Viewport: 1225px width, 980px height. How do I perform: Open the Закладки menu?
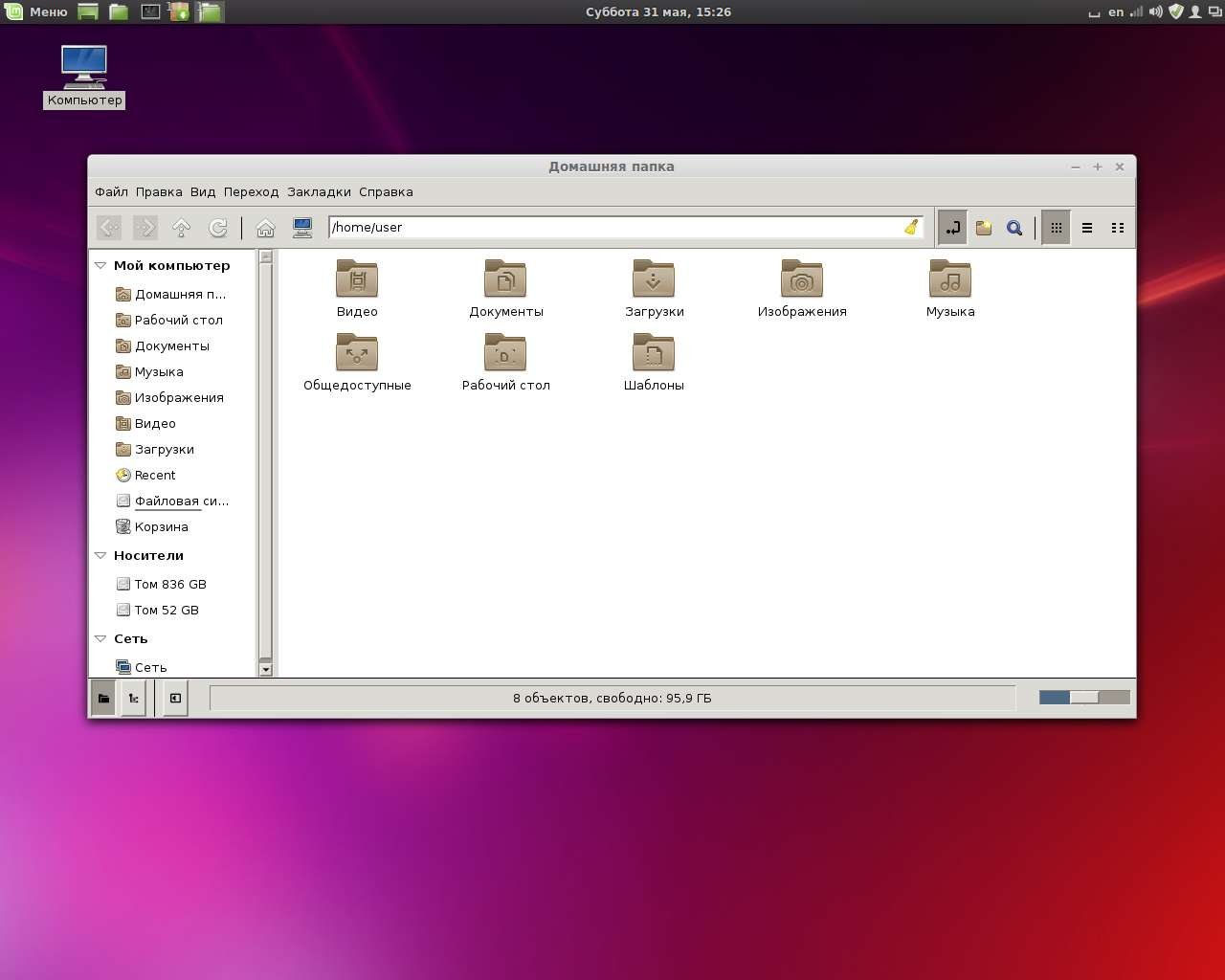click(x=319, y=192)
